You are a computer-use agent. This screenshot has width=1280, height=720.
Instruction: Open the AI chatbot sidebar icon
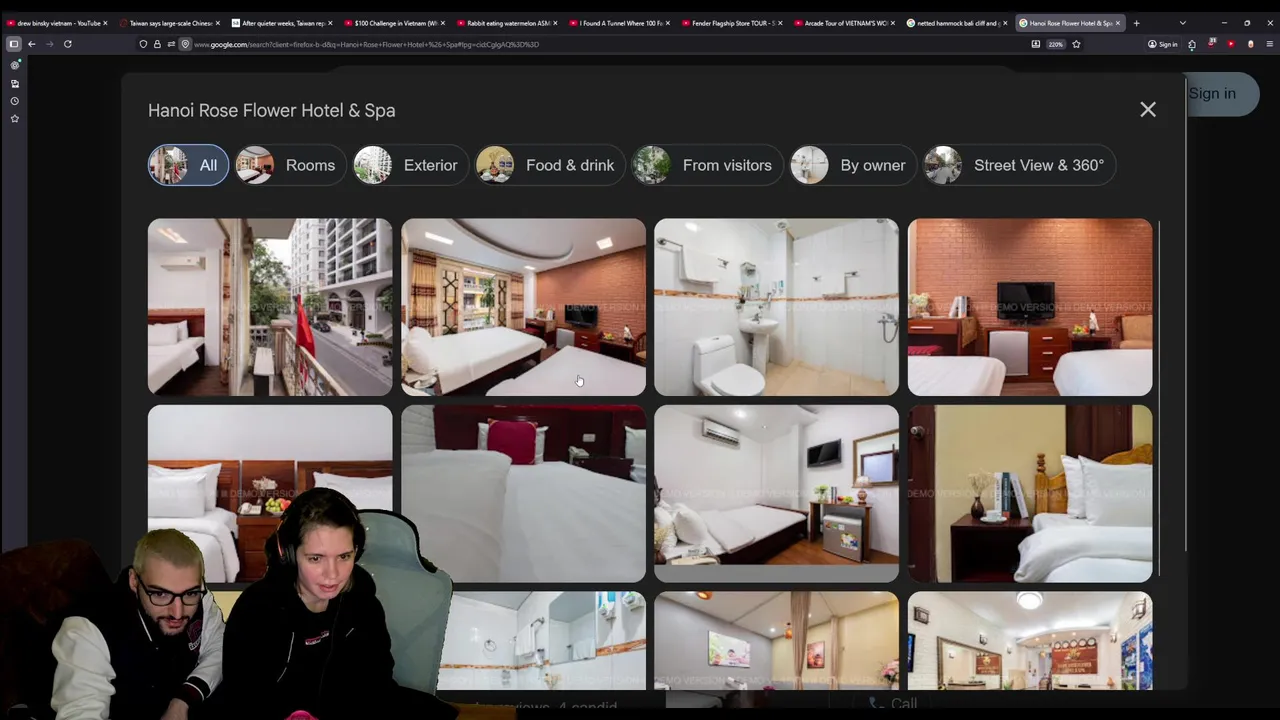(x=15, y=65)
